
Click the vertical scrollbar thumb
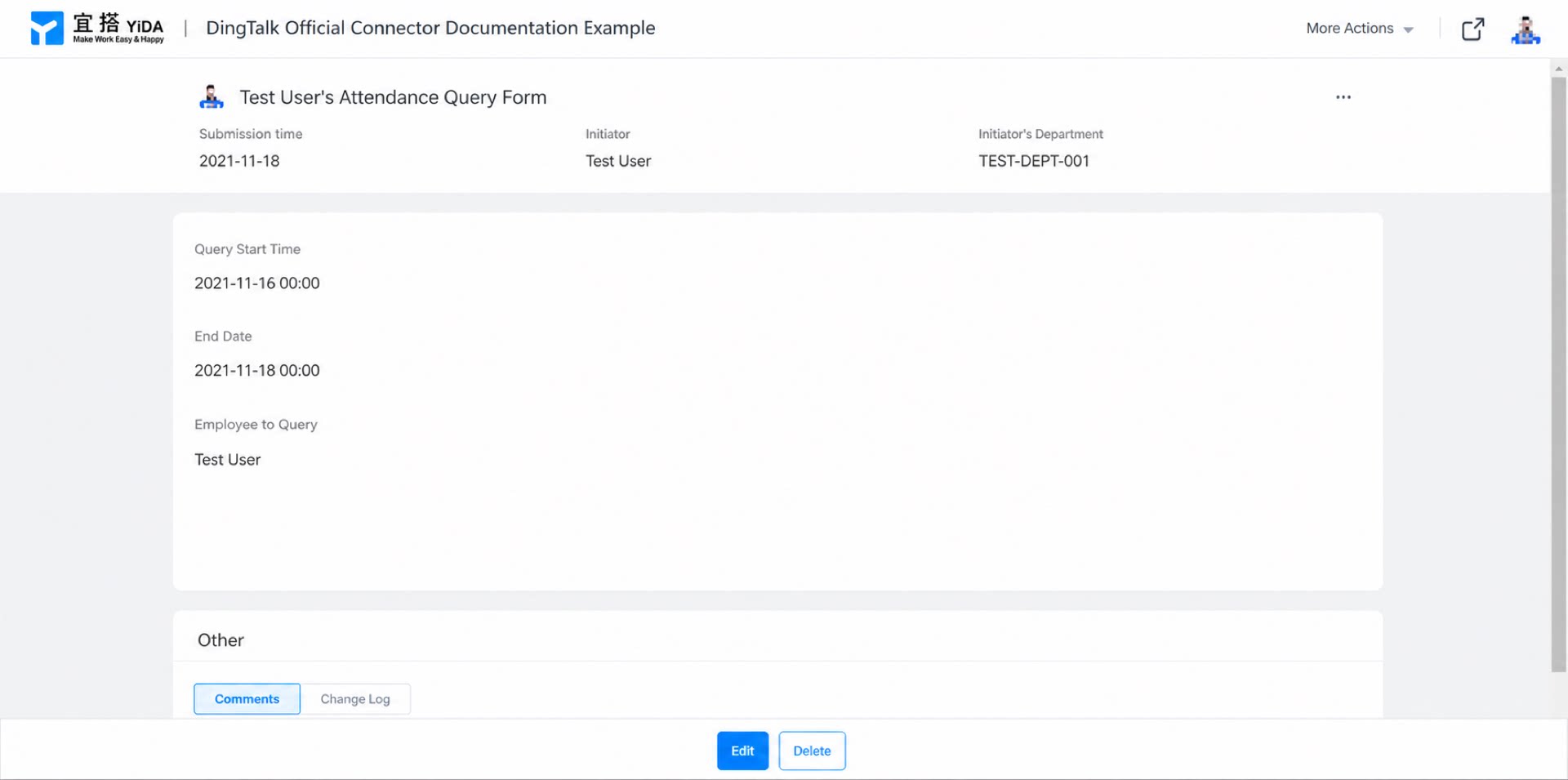1558,374
